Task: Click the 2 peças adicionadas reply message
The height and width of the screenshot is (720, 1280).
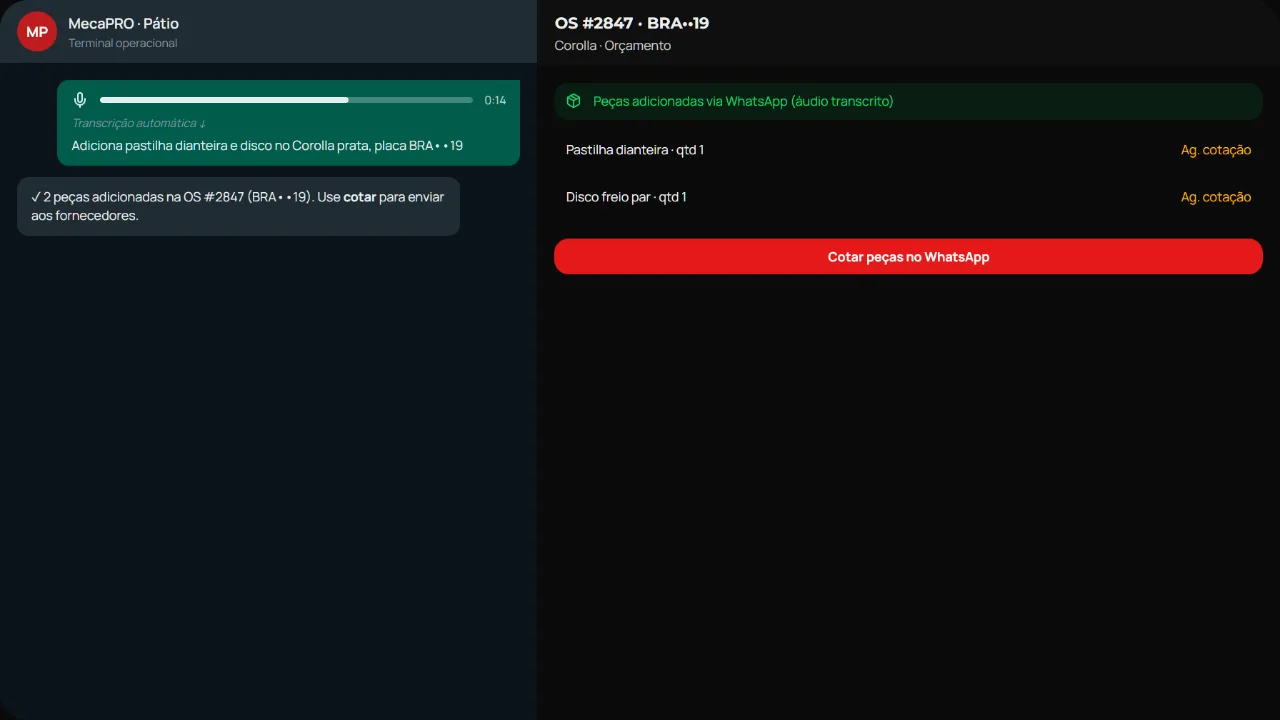Action: tap(238, 206)
